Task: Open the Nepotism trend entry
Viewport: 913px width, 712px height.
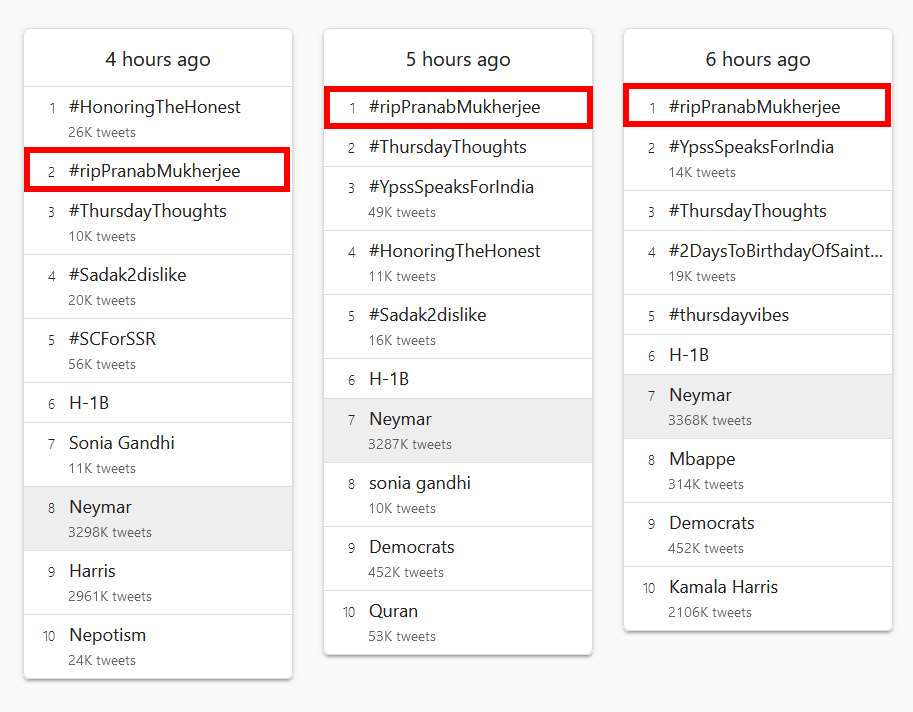Action: pos(107,635)
